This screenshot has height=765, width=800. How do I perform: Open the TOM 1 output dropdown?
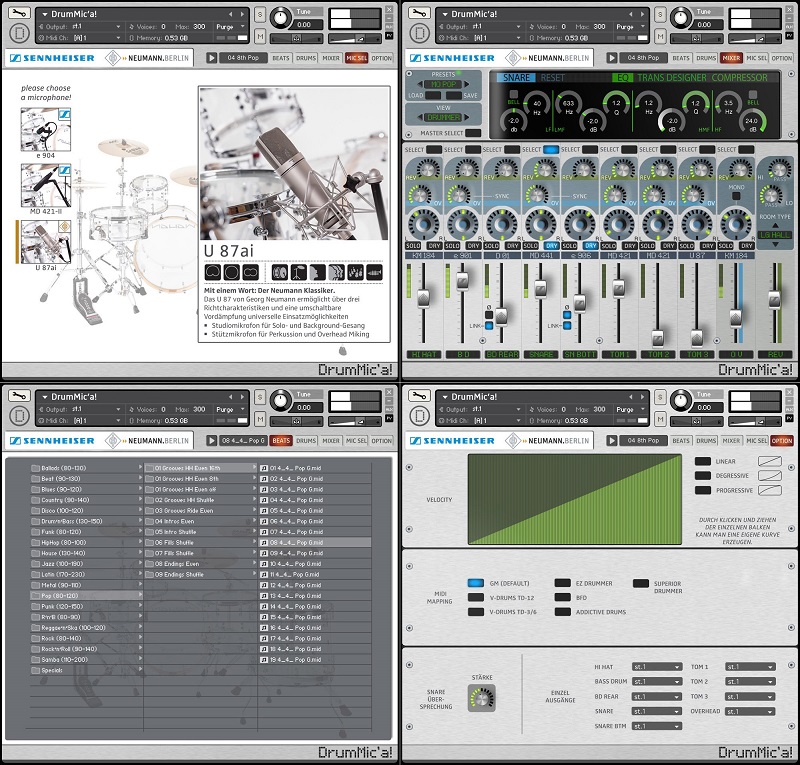pos(751,667)
